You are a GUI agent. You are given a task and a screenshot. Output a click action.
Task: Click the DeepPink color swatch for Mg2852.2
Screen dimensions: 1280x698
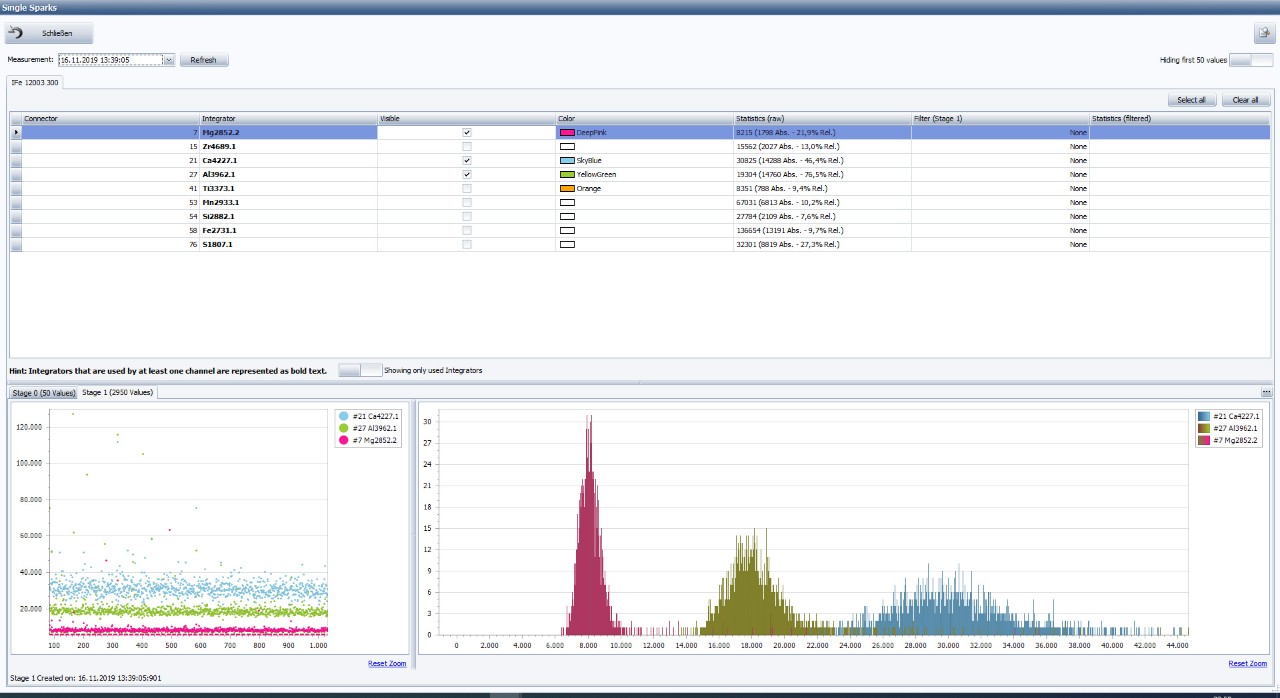tap(567, 131)
